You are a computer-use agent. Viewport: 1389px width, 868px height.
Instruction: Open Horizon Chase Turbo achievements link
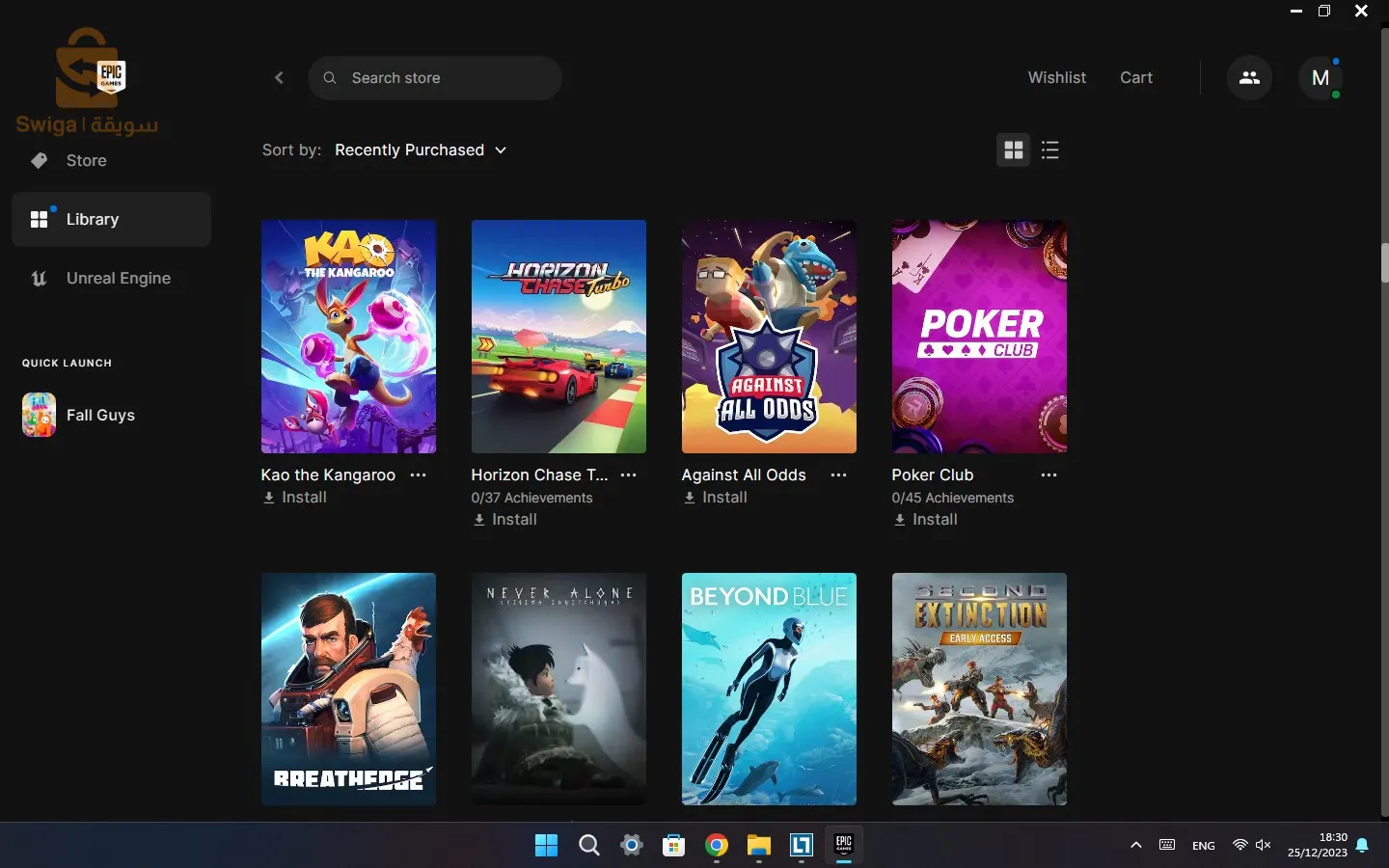pyautogui.click(x=531, y=498)
